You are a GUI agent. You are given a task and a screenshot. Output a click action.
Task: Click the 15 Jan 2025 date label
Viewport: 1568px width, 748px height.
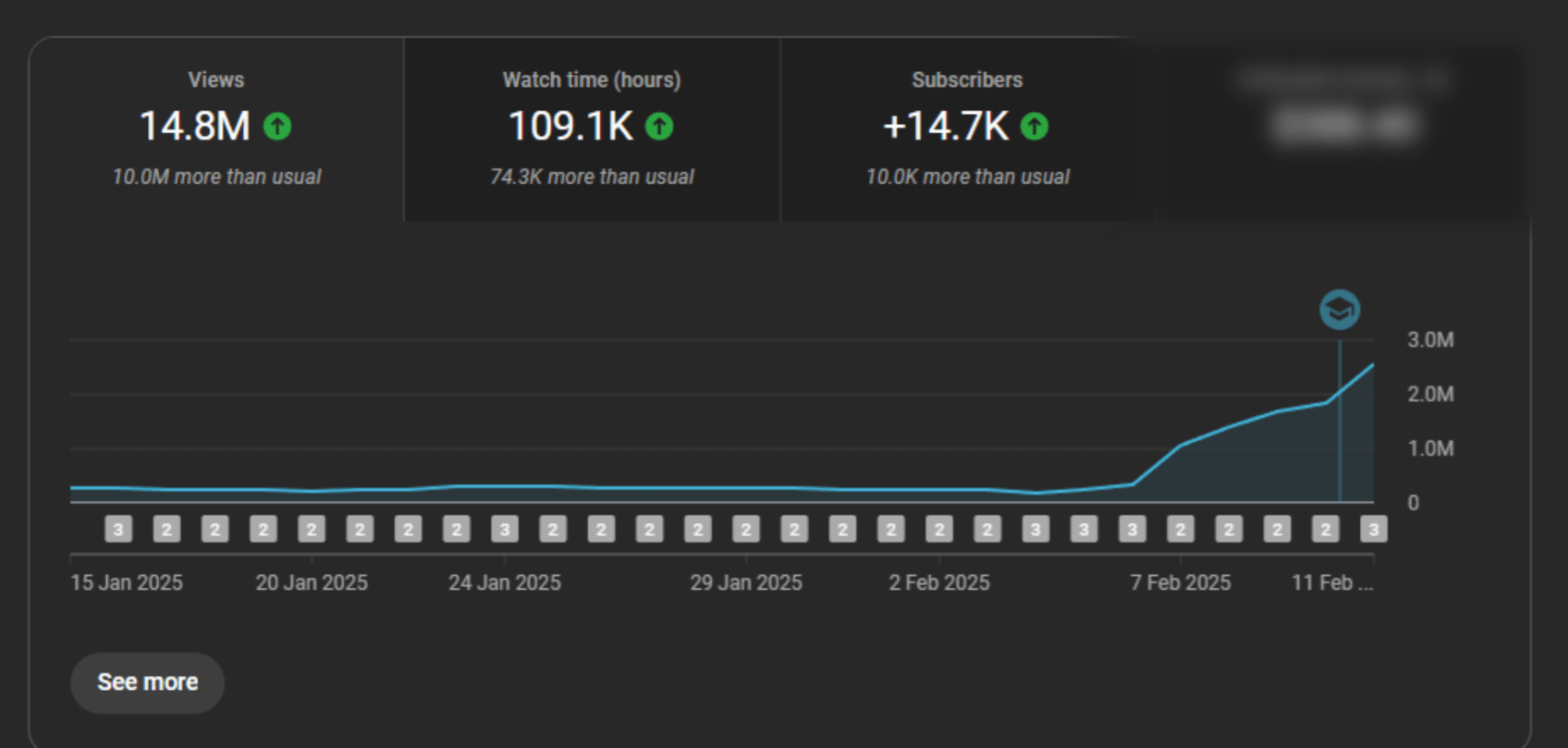[x=127, y=582]
